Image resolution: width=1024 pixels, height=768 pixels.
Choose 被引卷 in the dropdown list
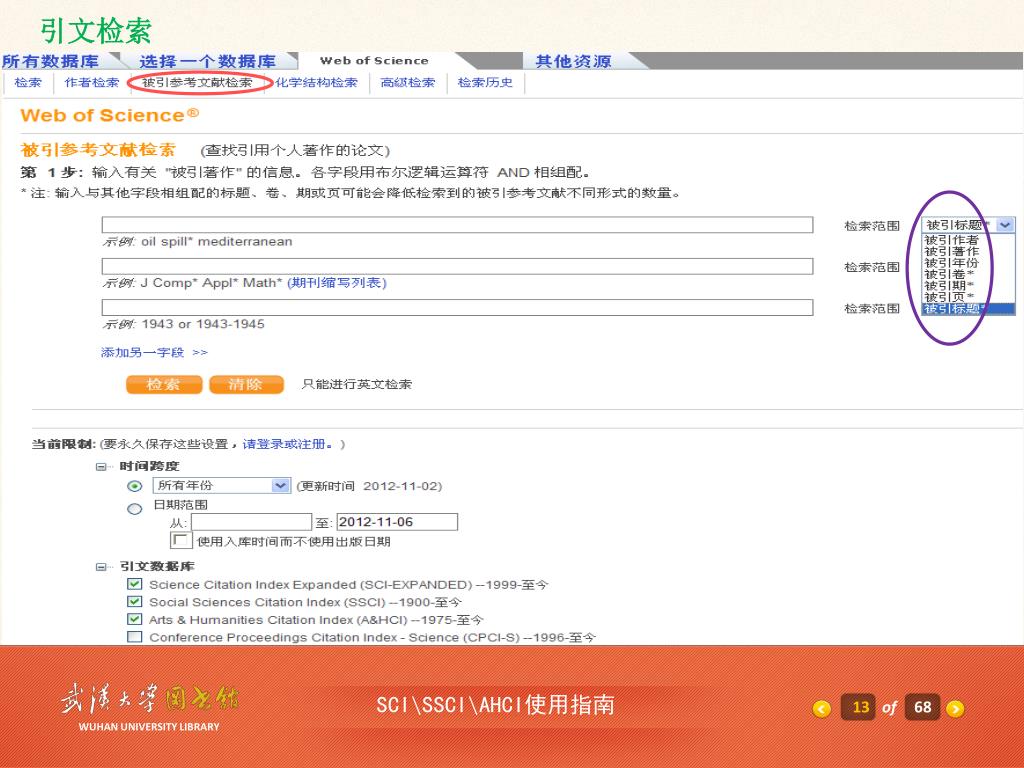[x=949, y=274]
